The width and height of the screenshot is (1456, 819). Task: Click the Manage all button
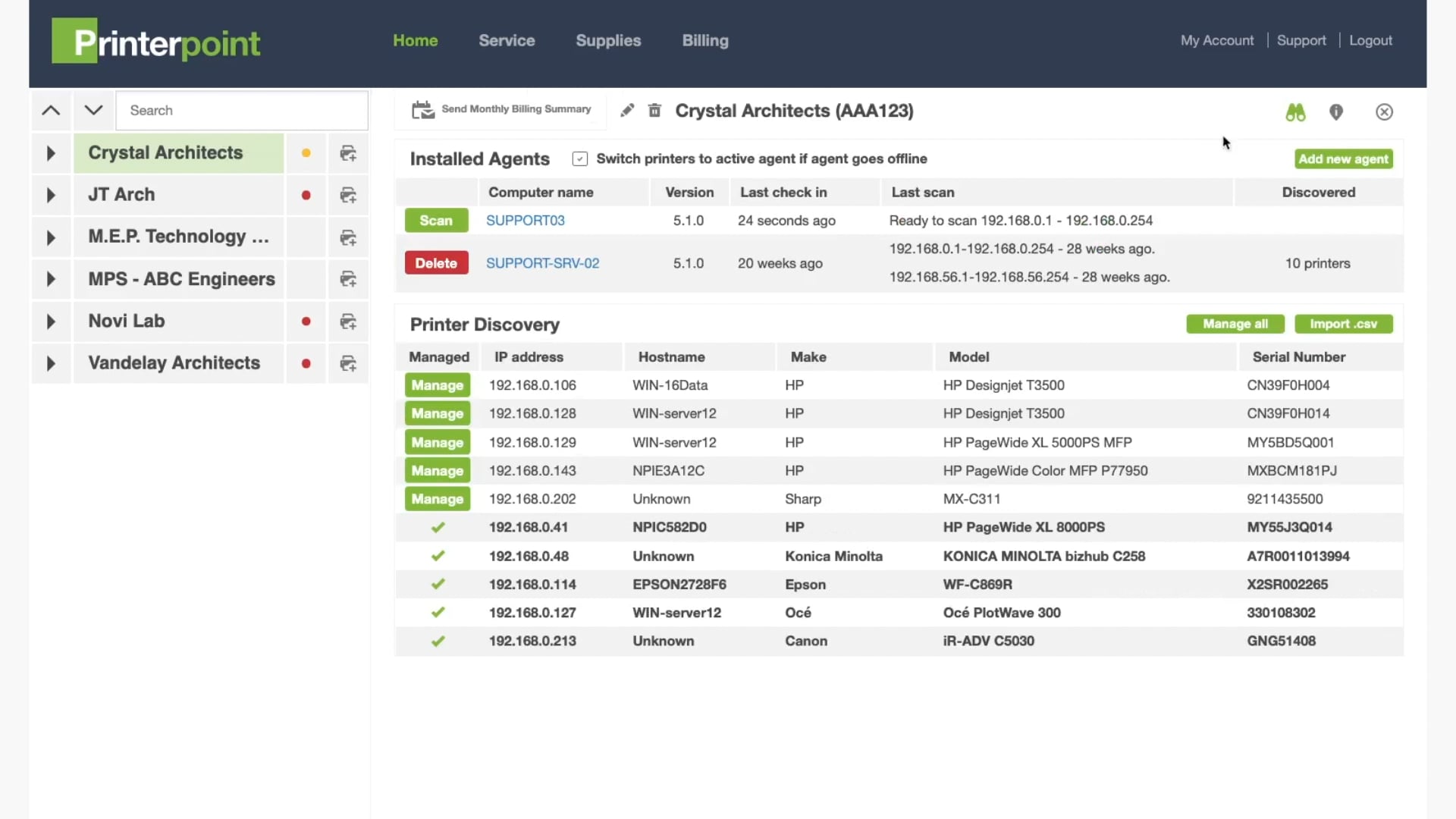[1235, 324]
